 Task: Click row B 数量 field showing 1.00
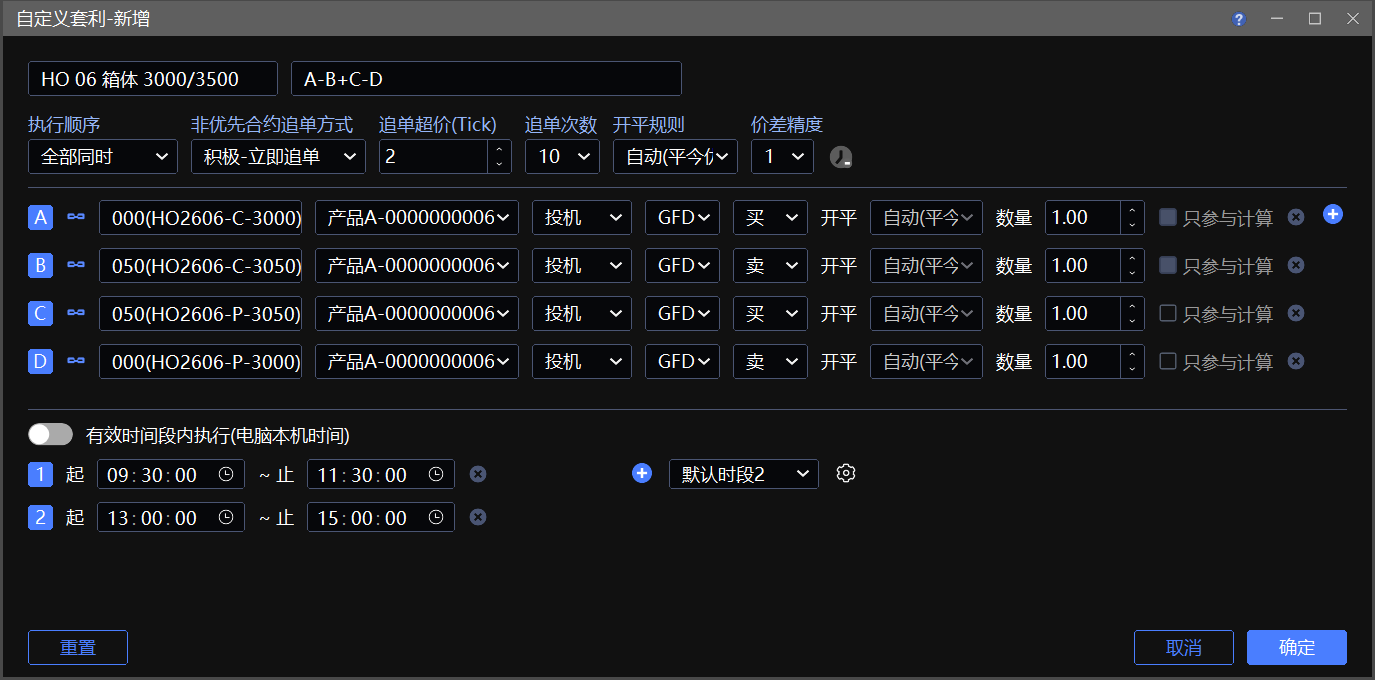(x=1084, y=265)
